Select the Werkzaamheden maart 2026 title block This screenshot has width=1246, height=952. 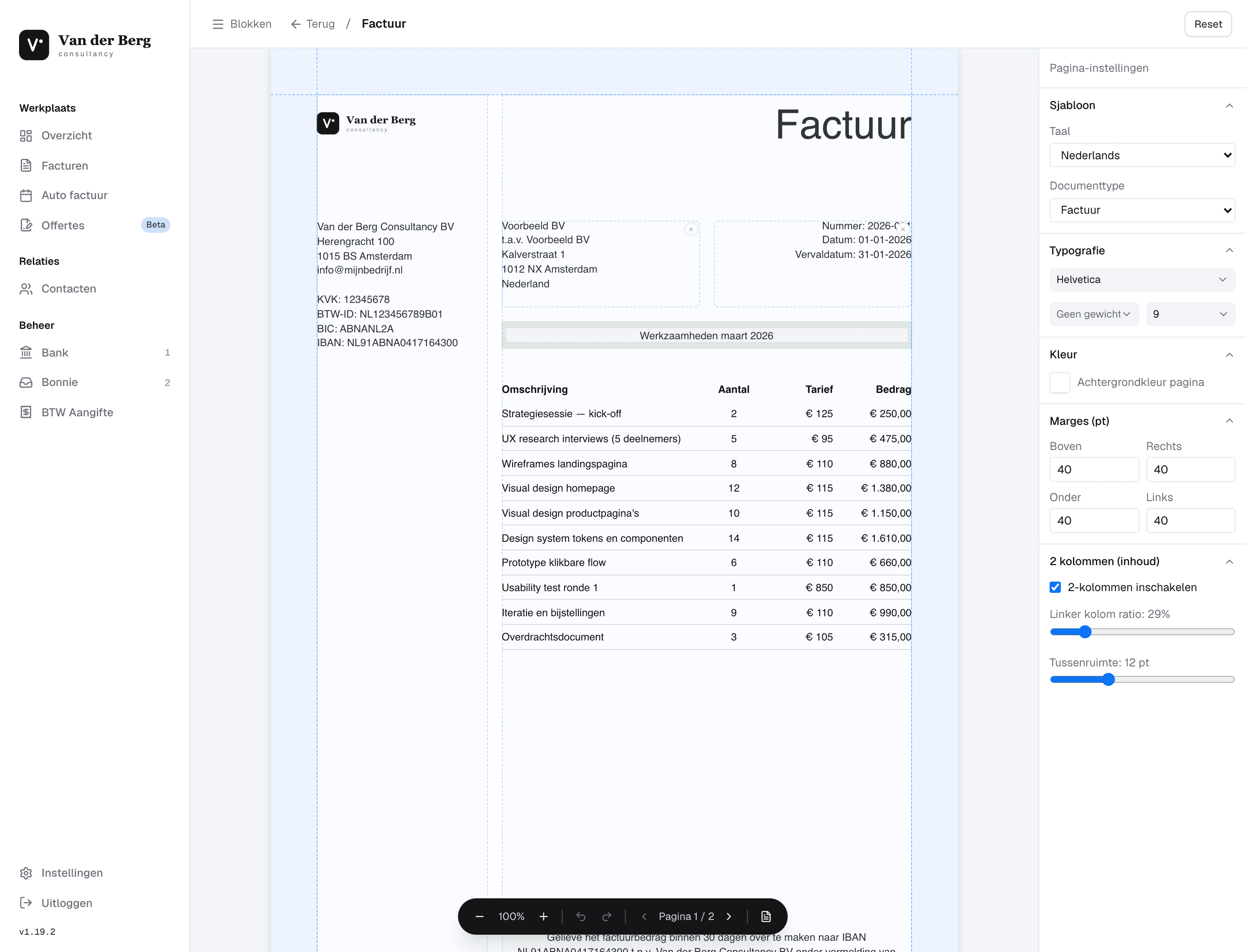(x=706, y=335)
